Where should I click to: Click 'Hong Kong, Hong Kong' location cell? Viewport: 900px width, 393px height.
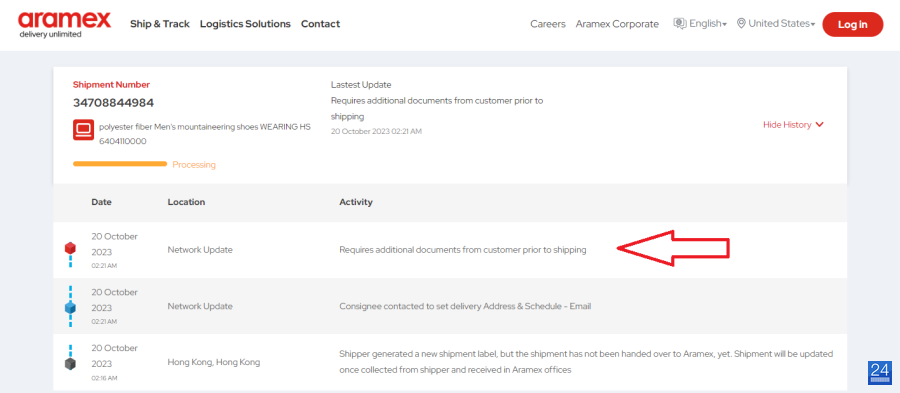coord(214,363)
